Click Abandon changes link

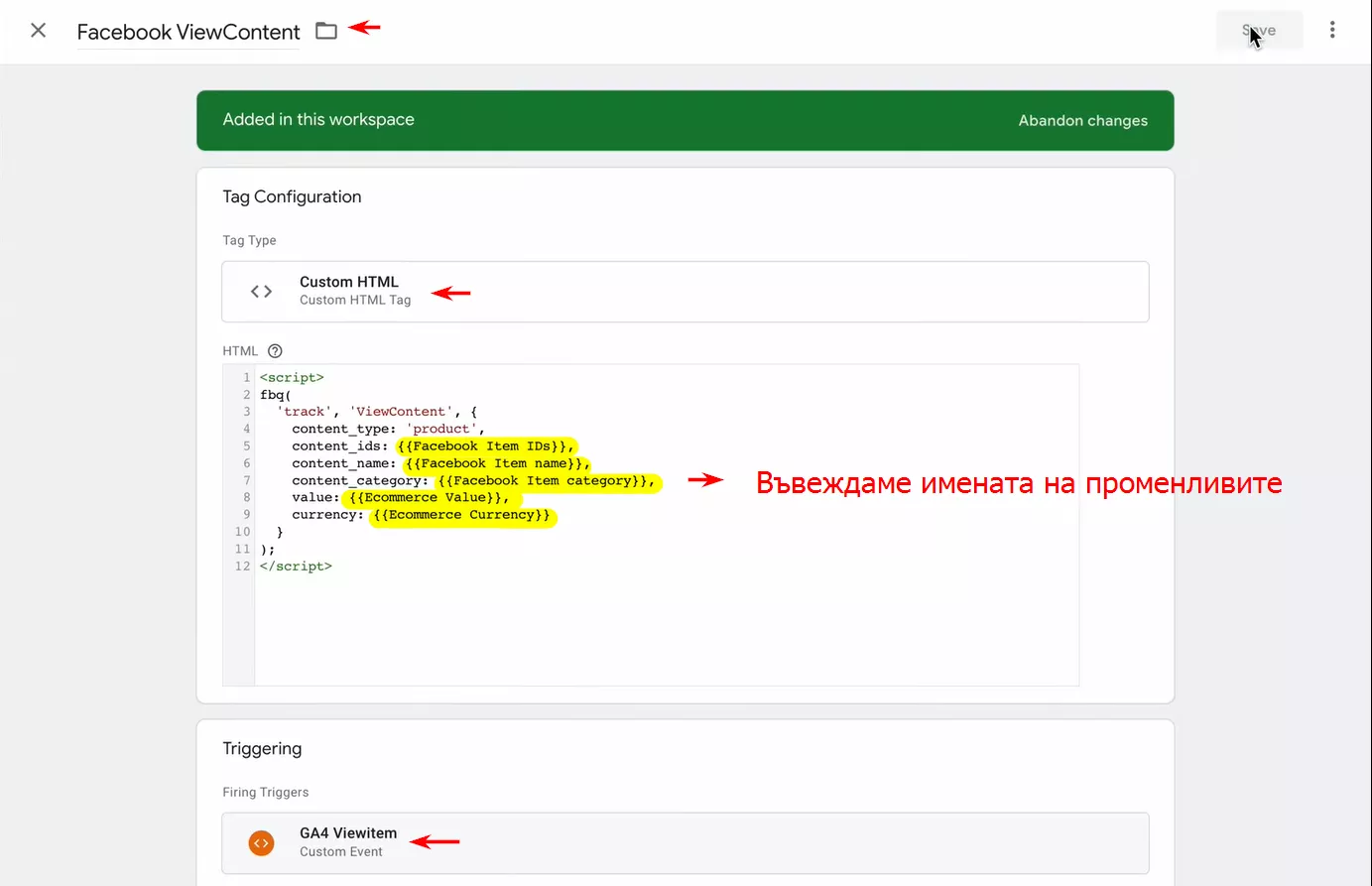click(x=1082, y=121)
